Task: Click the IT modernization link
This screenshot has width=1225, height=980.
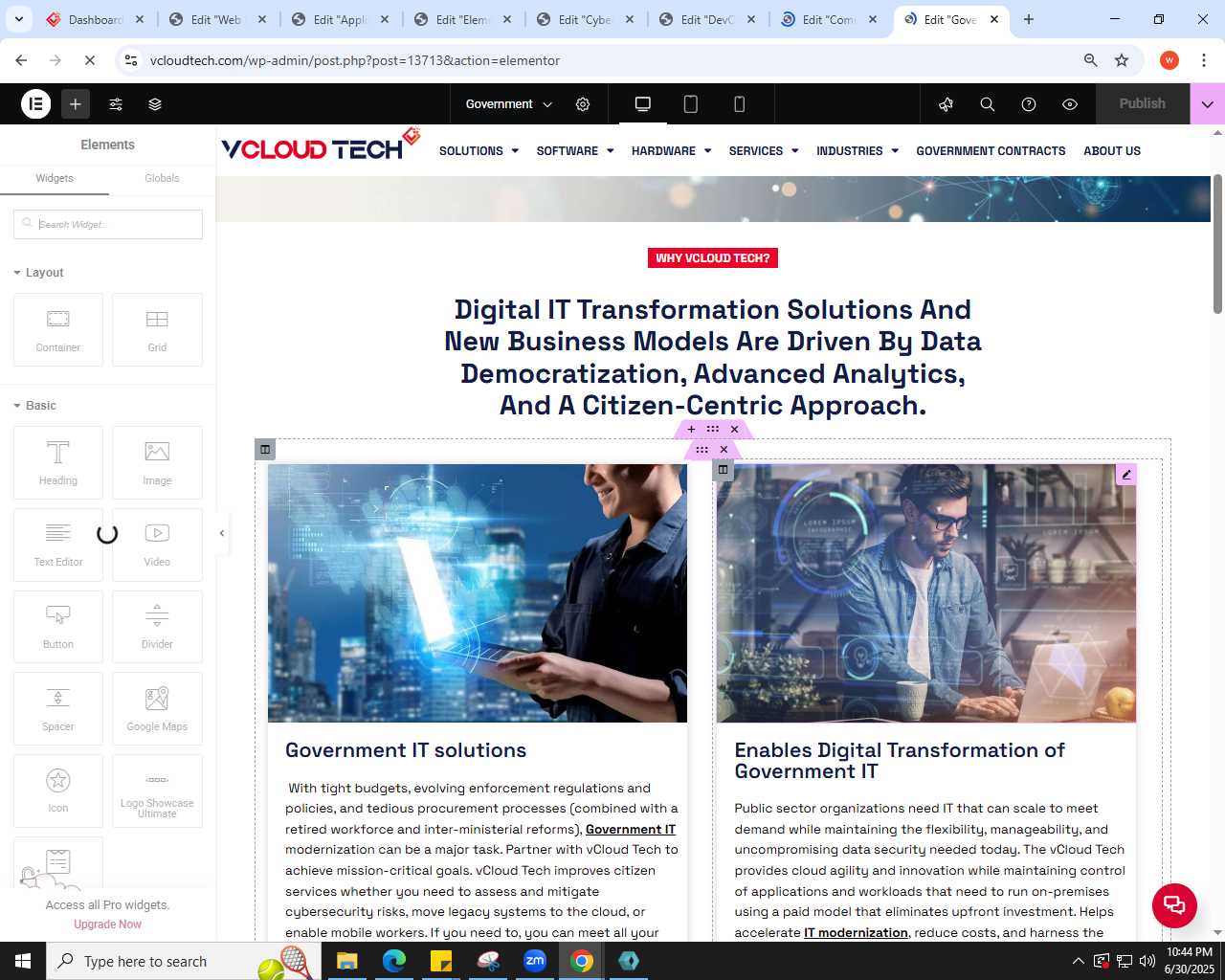Action: 856,933
